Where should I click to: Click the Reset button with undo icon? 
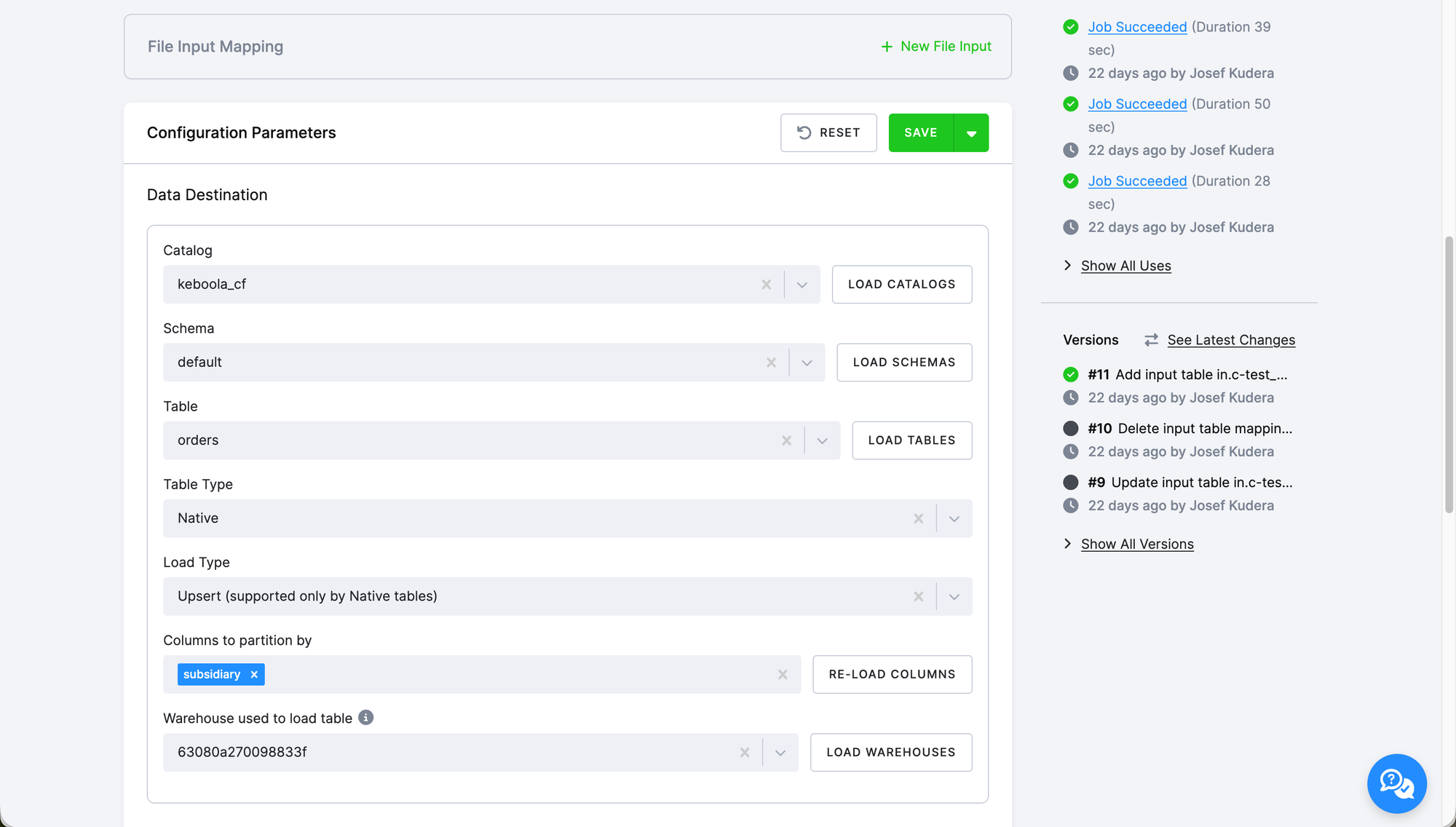click(828, 132)
